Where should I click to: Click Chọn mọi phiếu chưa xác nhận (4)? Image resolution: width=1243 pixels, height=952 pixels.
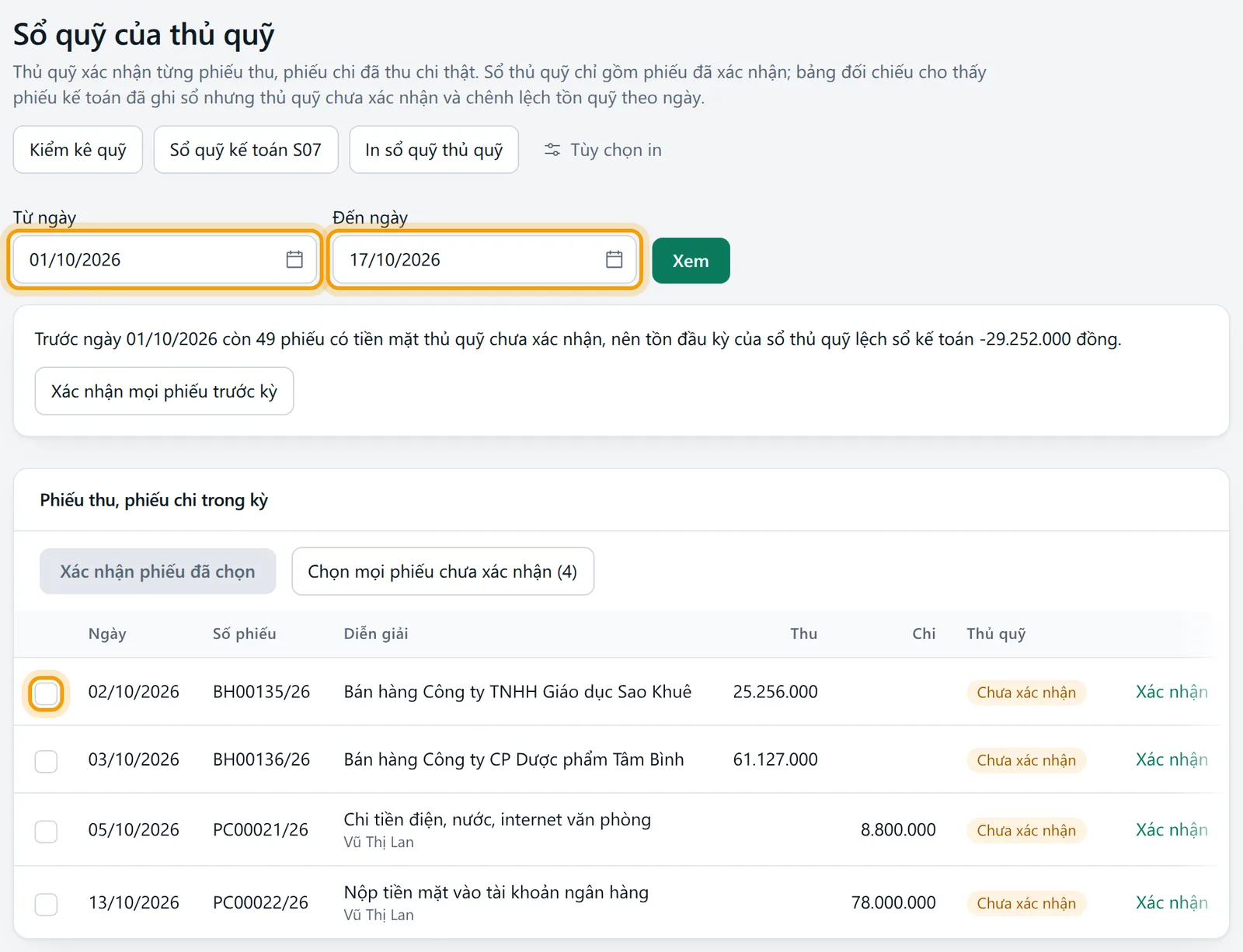(x=443, y=572)
